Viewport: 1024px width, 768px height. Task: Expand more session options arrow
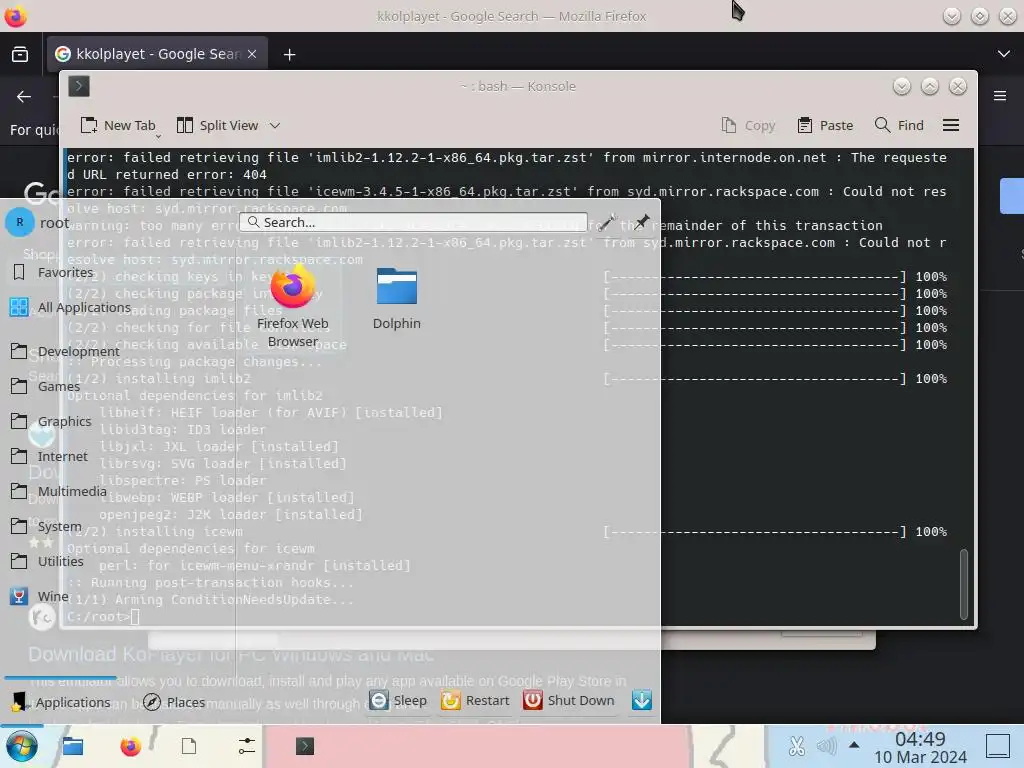click(642, 700)
